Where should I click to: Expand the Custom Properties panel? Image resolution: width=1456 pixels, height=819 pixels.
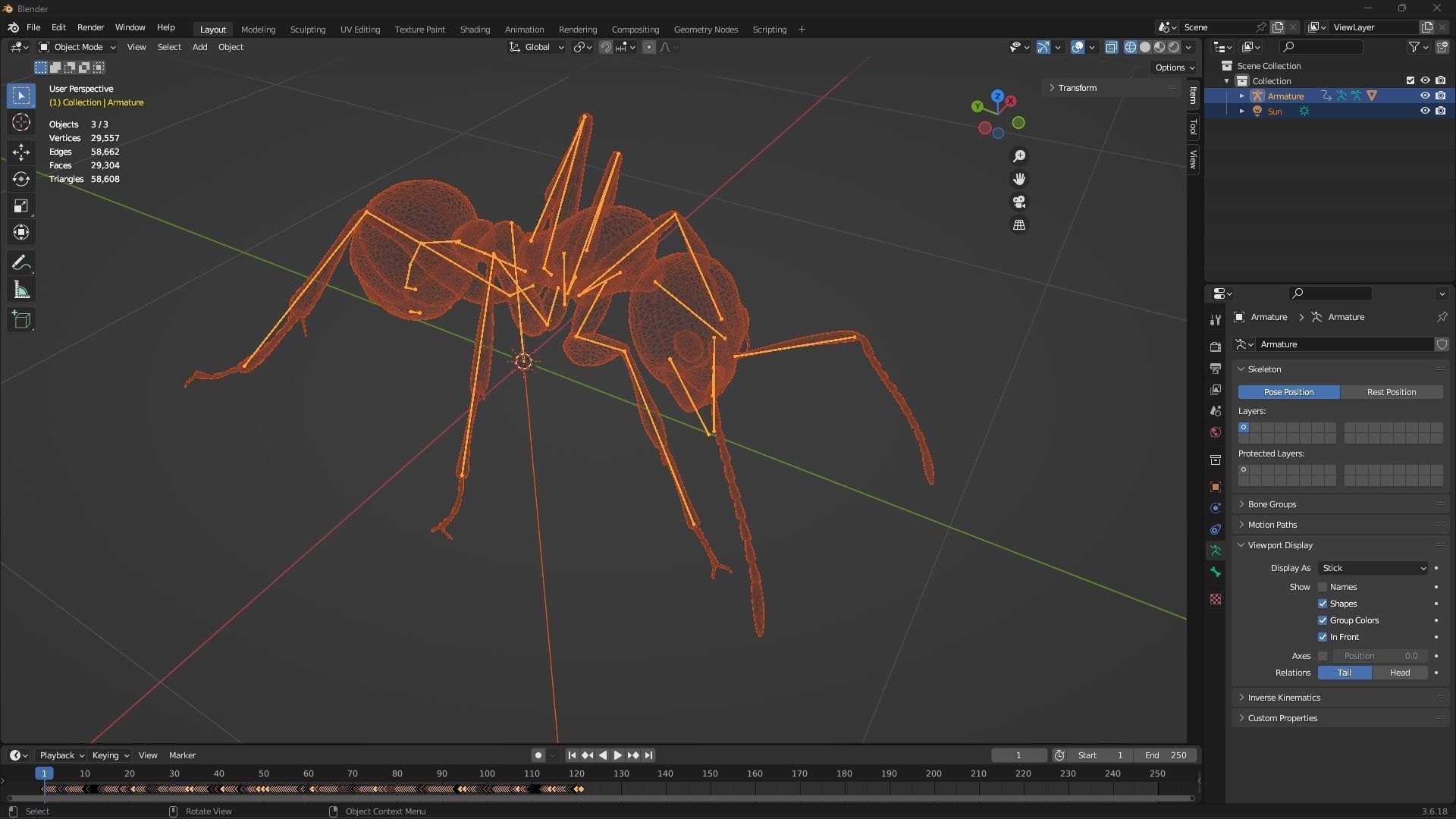tap(1341, 718)
